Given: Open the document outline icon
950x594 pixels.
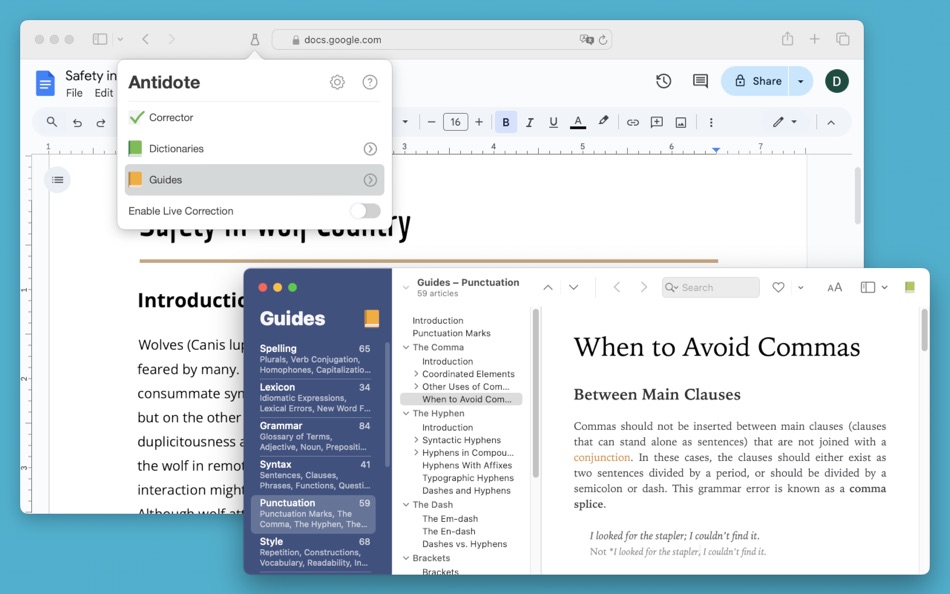Looking at the screenshot, I should (58, 179).
